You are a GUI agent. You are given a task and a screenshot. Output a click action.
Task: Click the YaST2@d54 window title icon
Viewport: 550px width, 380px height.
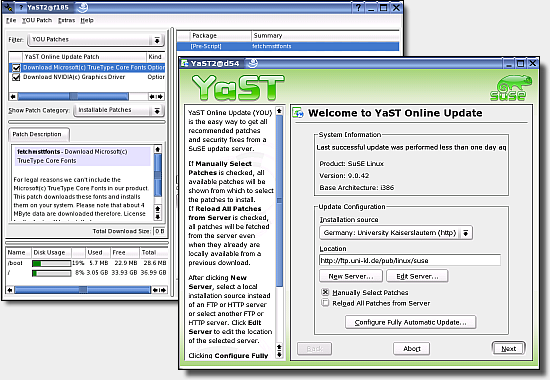click(x=185, y=64)
